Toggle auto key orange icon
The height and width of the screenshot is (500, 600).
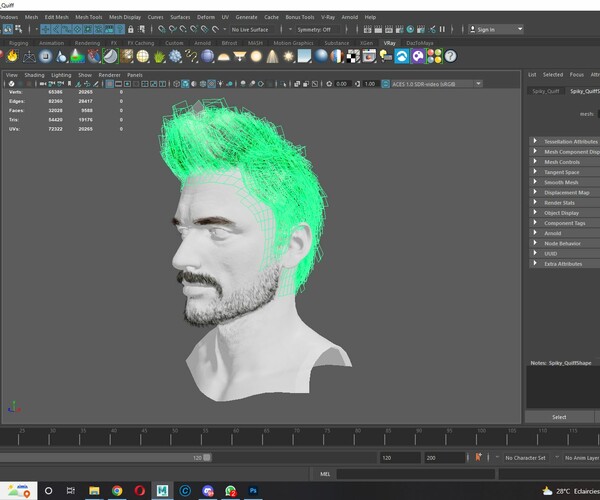click(478, 457)
